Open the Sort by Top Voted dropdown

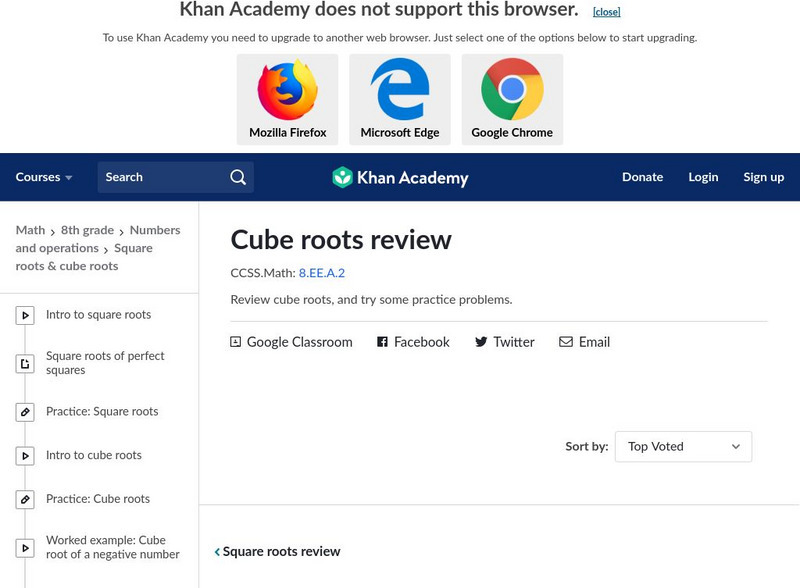tap(683, 447)
